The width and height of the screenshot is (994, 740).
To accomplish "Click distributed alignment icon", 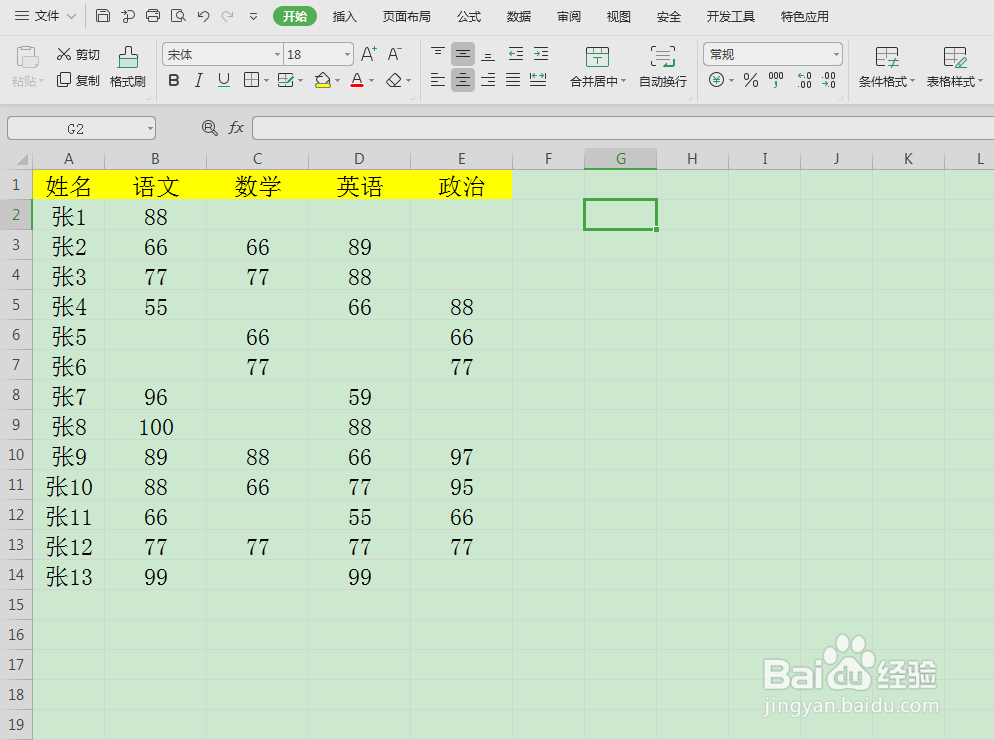I will pyautogui.click(x=538, y=81).
